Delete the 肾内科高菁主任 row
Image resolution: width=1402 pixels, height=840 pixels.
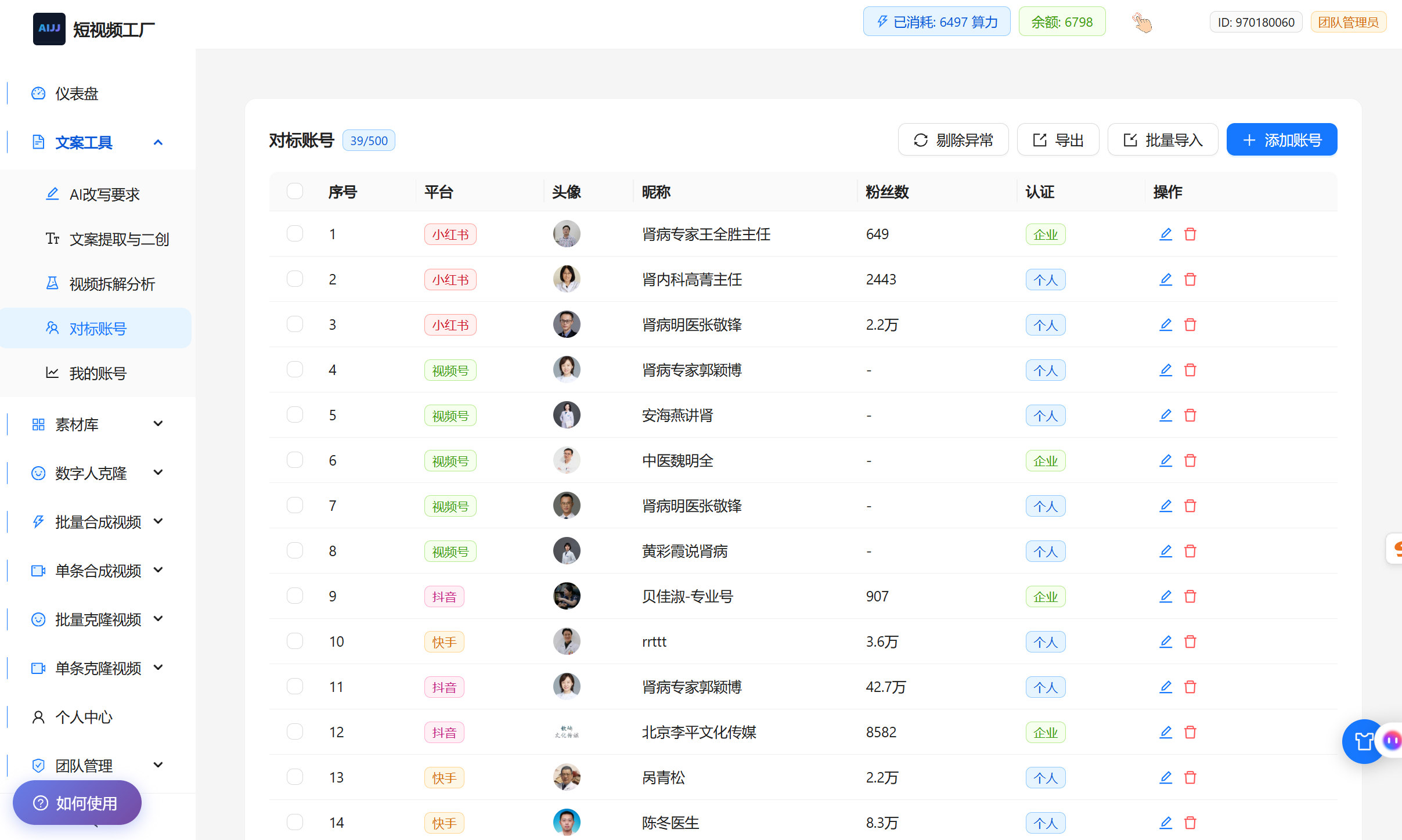tap(1190, 279)
